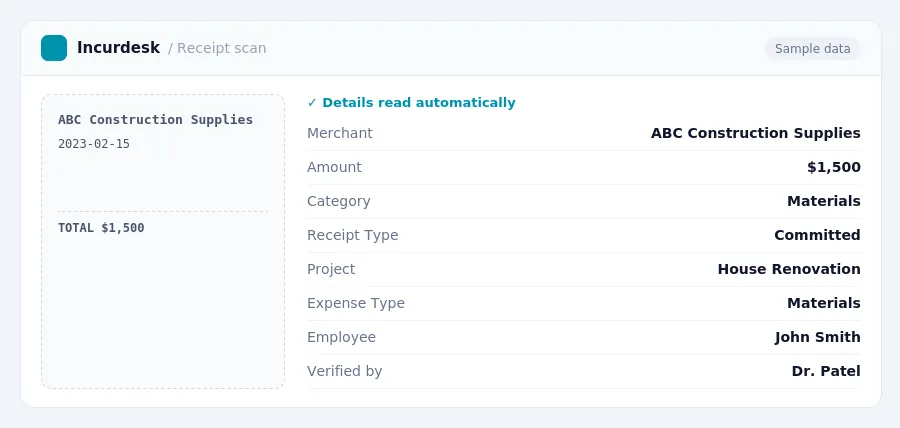
Task: Click the Incurdesk app name
Action: 118,48
